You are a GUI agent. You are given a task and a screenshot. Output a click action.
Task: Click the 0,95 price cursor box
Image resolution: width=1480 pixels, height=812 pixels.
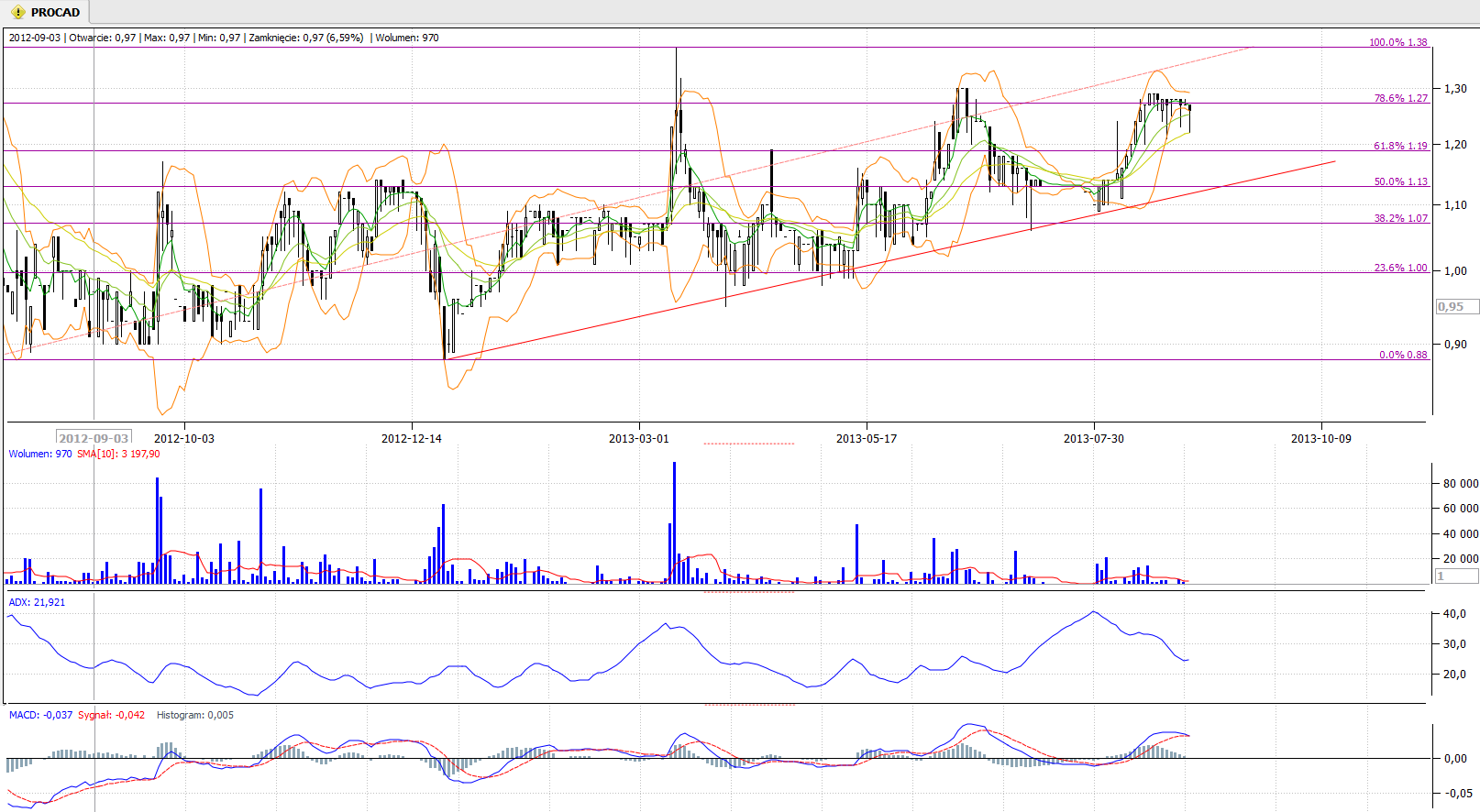click(1457, 307)
